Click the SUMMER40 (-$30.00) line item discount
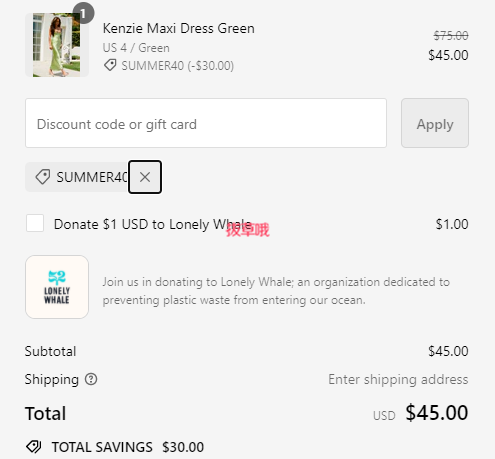This screenshot has width=495, height=459. (177, 66)
